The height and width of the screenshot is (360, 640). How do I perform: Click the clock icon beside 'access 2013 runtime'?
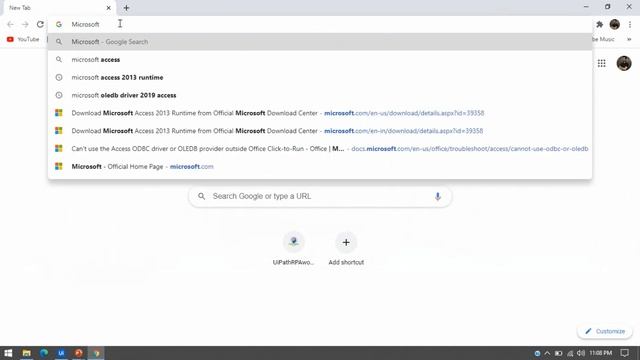tap(59, 77)
